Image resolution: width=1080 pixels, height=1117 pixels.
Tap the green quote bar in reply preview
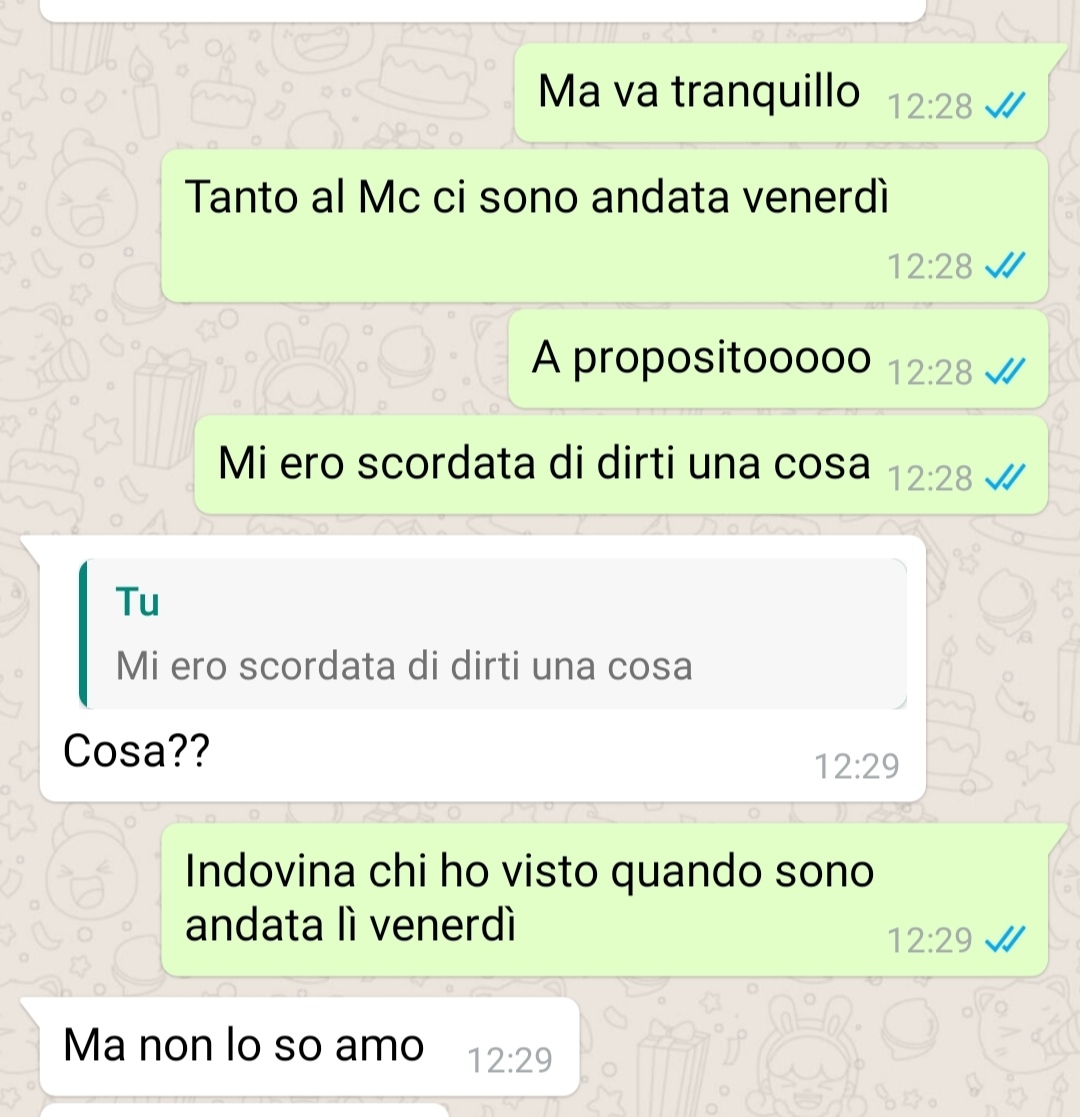[83, 634]
